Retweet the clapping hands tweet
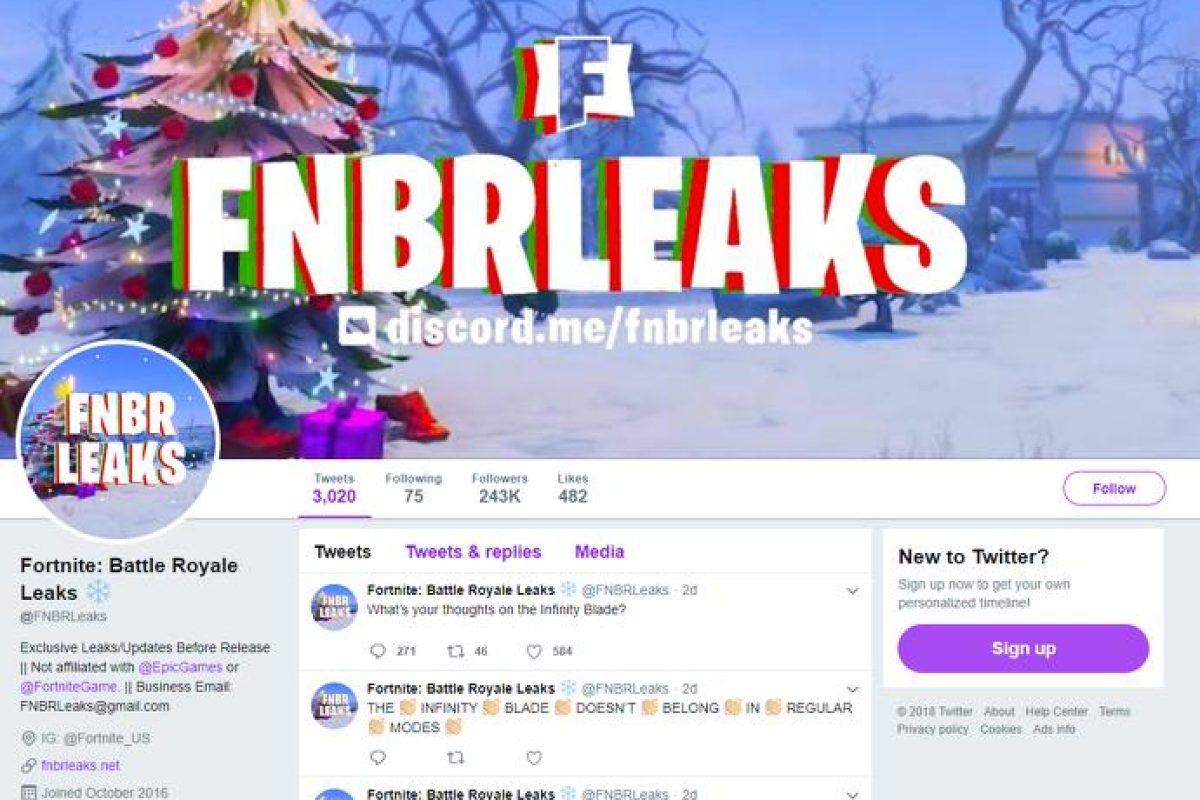The image size is (1200, 800). pyautogui.click(x=455, y=758)
